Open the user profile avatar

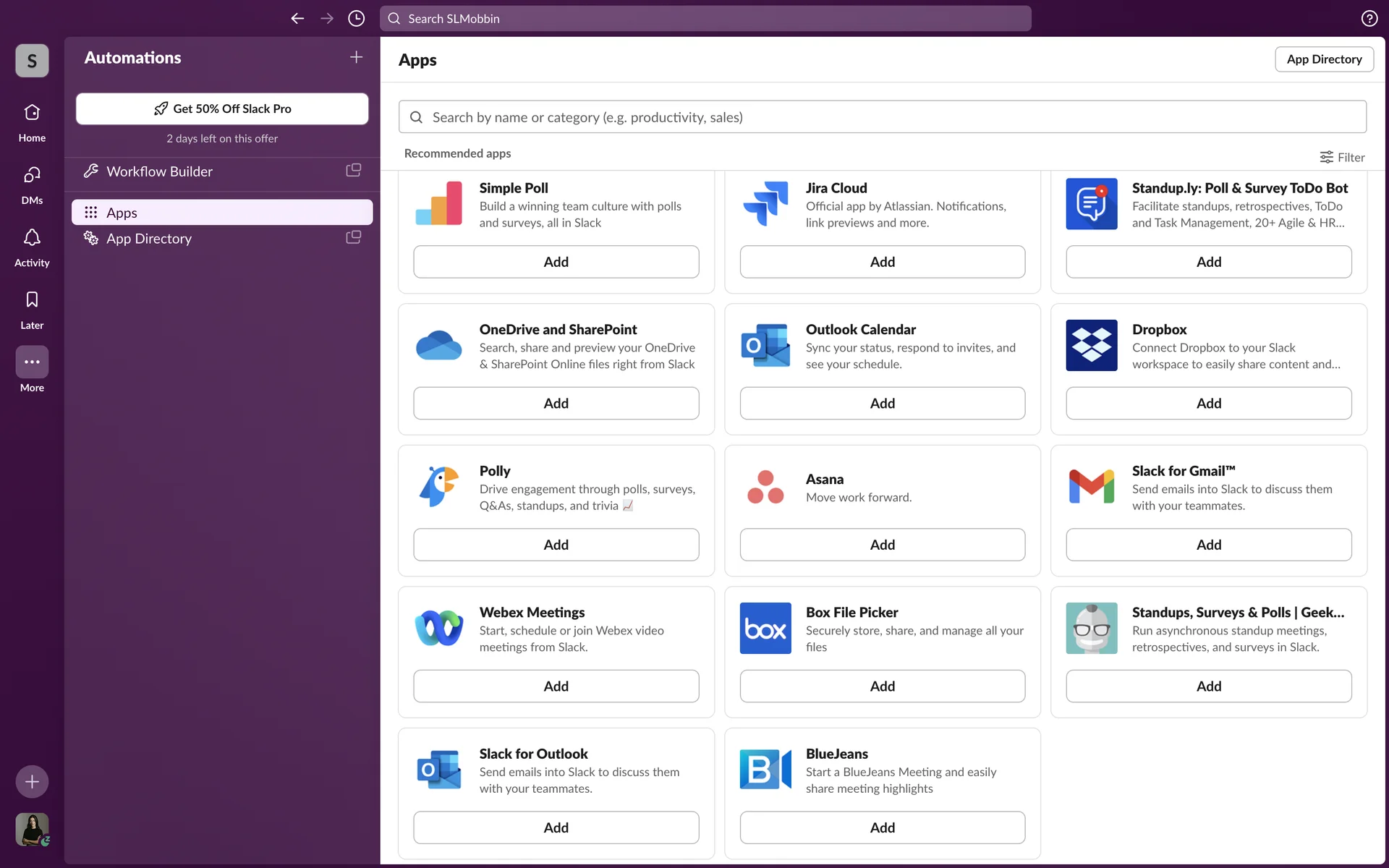[32, 829]
